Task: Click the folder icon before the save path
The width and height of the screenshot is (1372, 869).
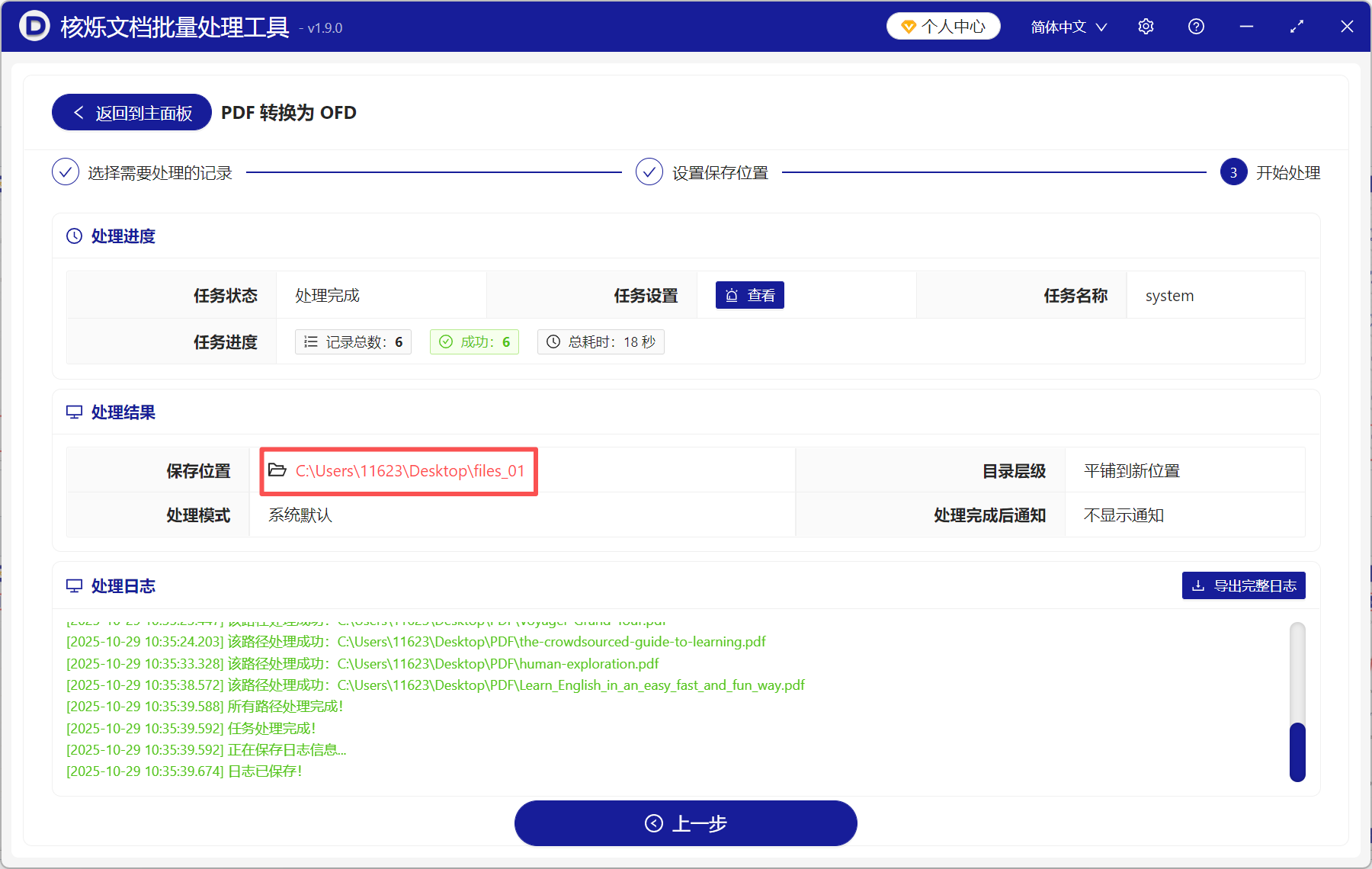Action: click(x=277, y=470)
